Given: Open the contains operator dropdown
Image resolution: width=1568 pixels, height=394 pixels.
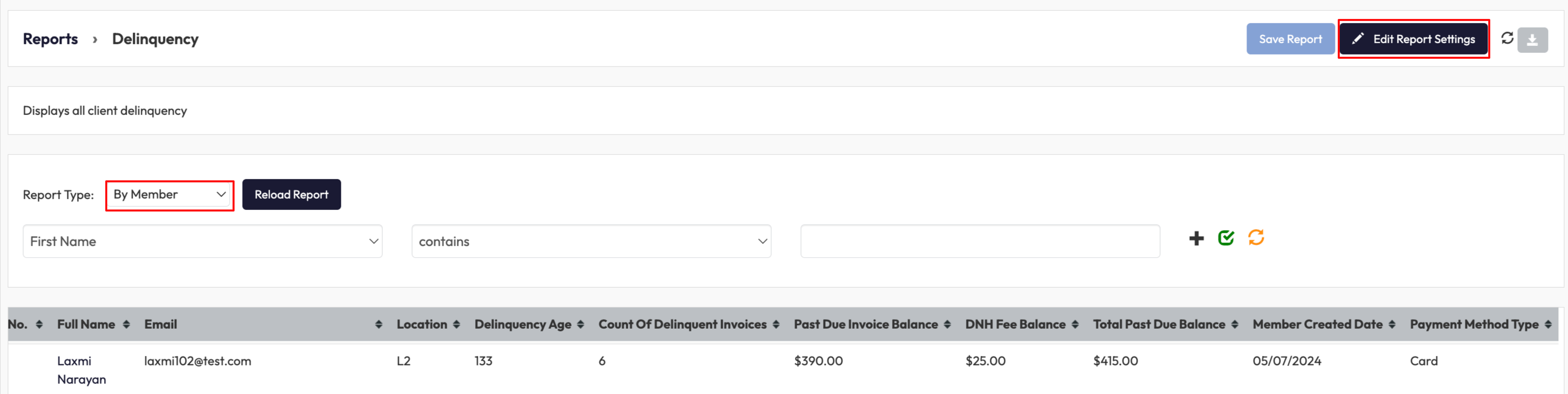Looking at the screenshot, I should point(591,241).
